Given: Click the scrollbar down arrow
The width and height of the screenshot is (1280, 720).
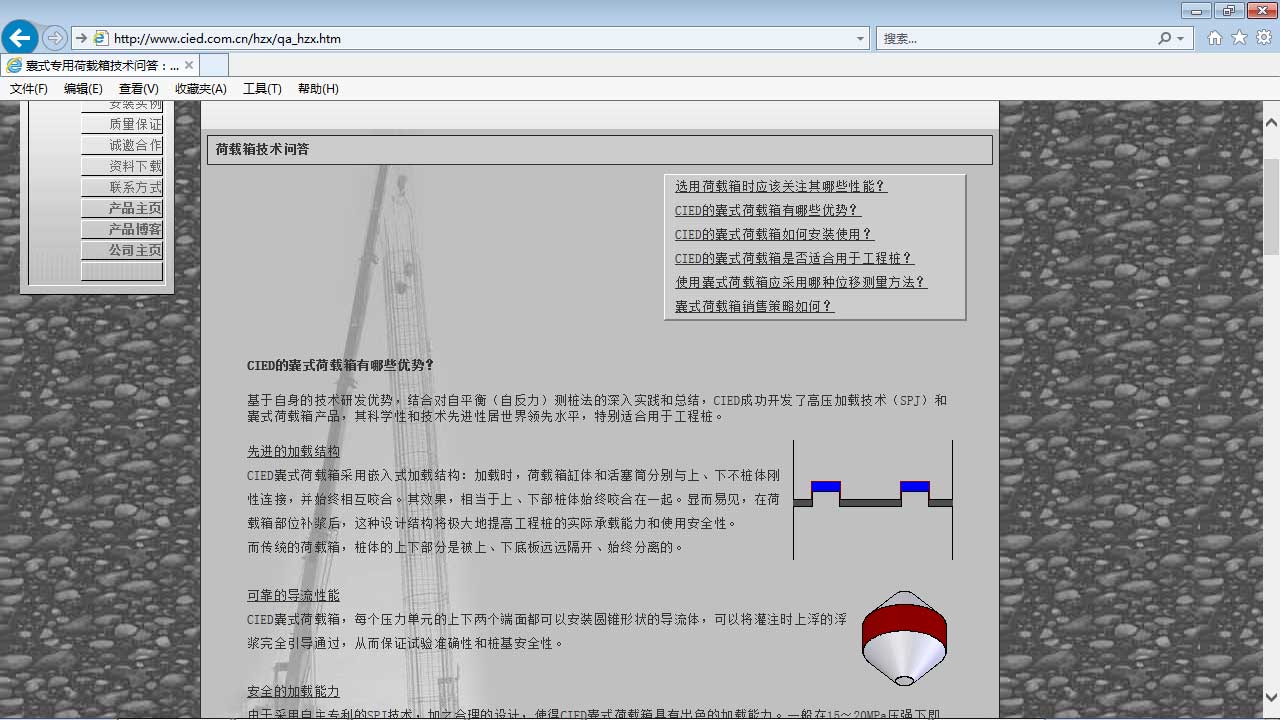Looking at the screenshot, I should tap(1271, 697).
